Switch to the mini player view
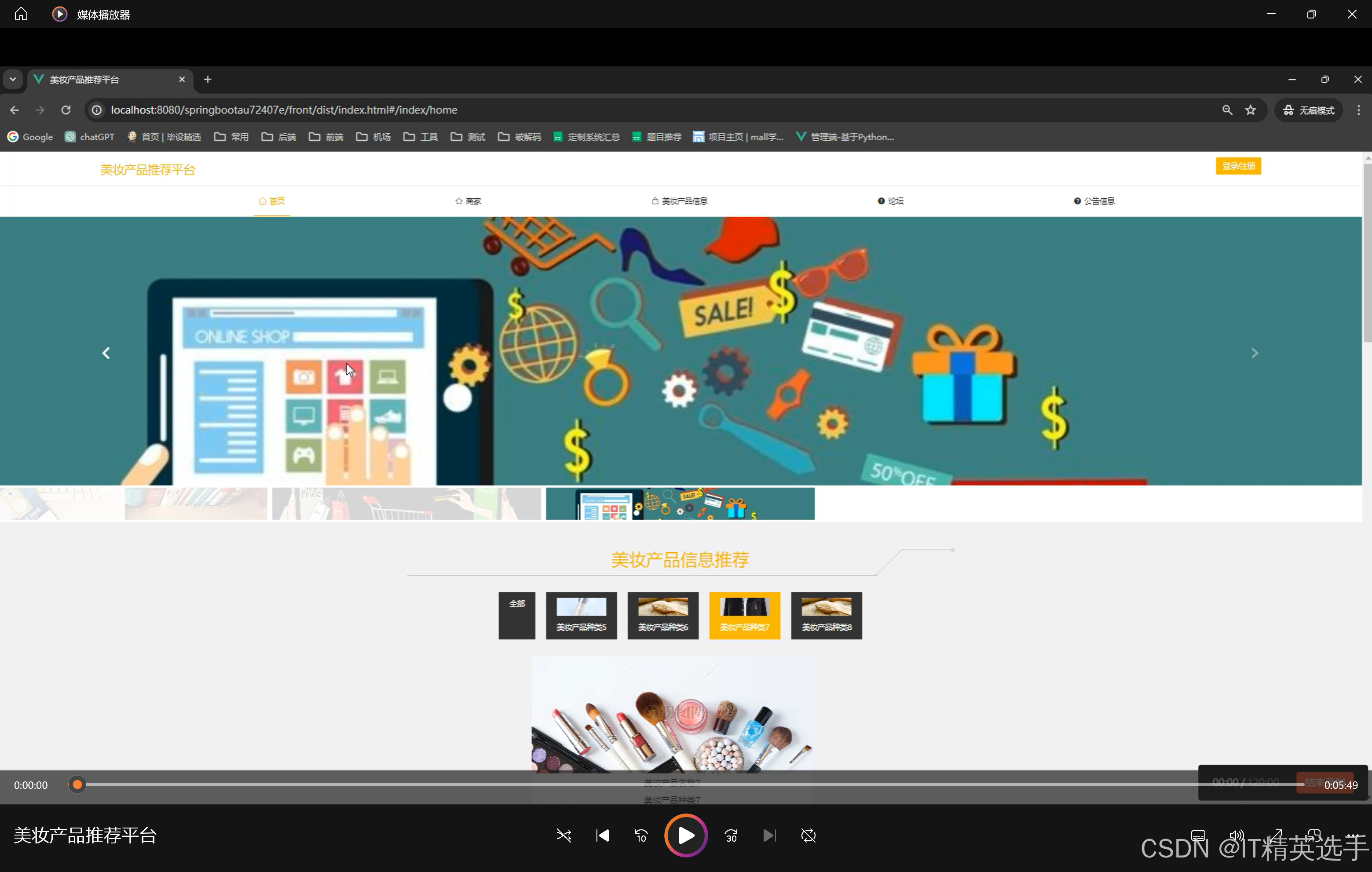The image size is (1372, 872). (1314, 836)
